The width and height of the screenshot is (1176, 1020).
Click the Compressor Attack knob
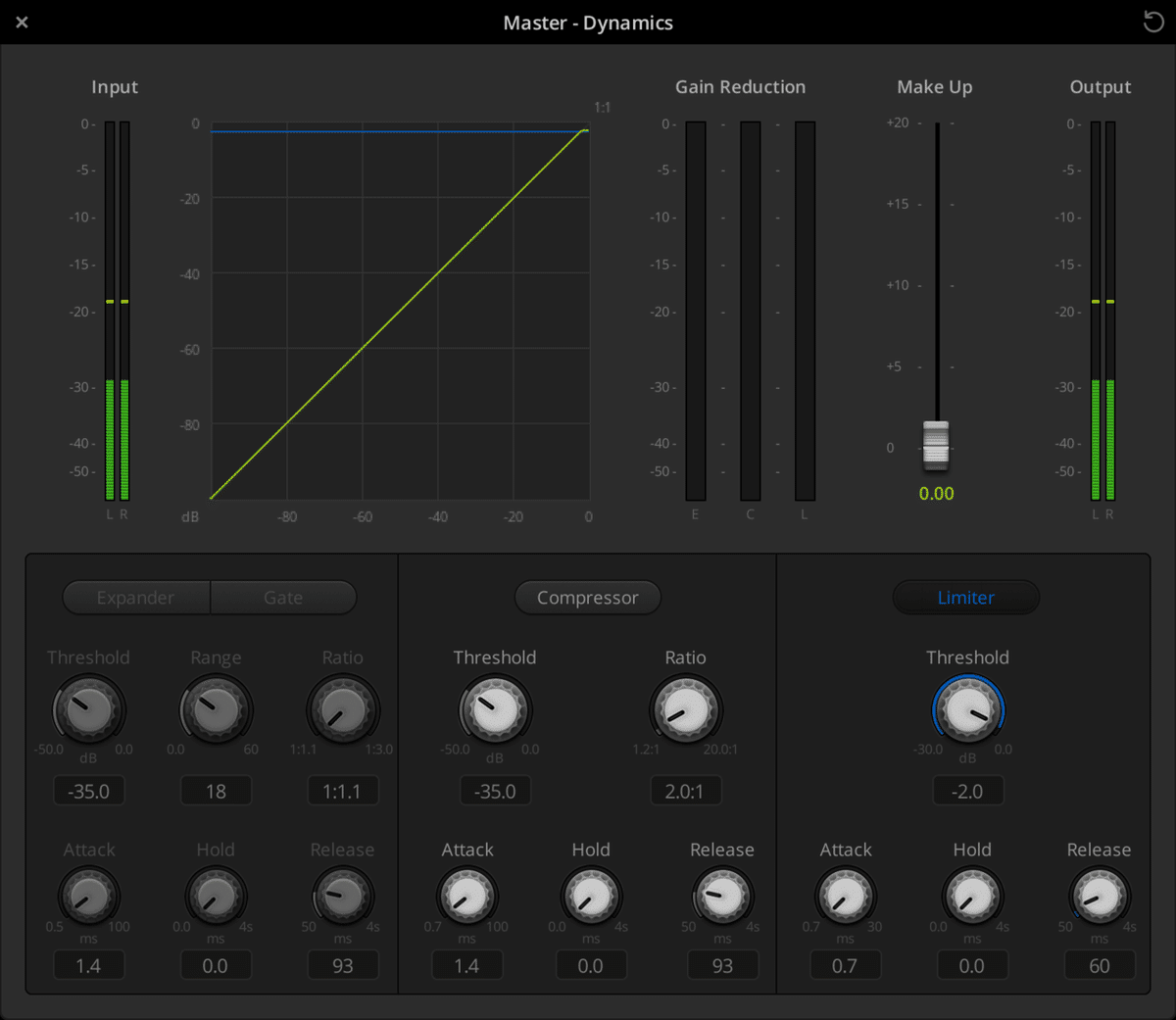[467, 896]
